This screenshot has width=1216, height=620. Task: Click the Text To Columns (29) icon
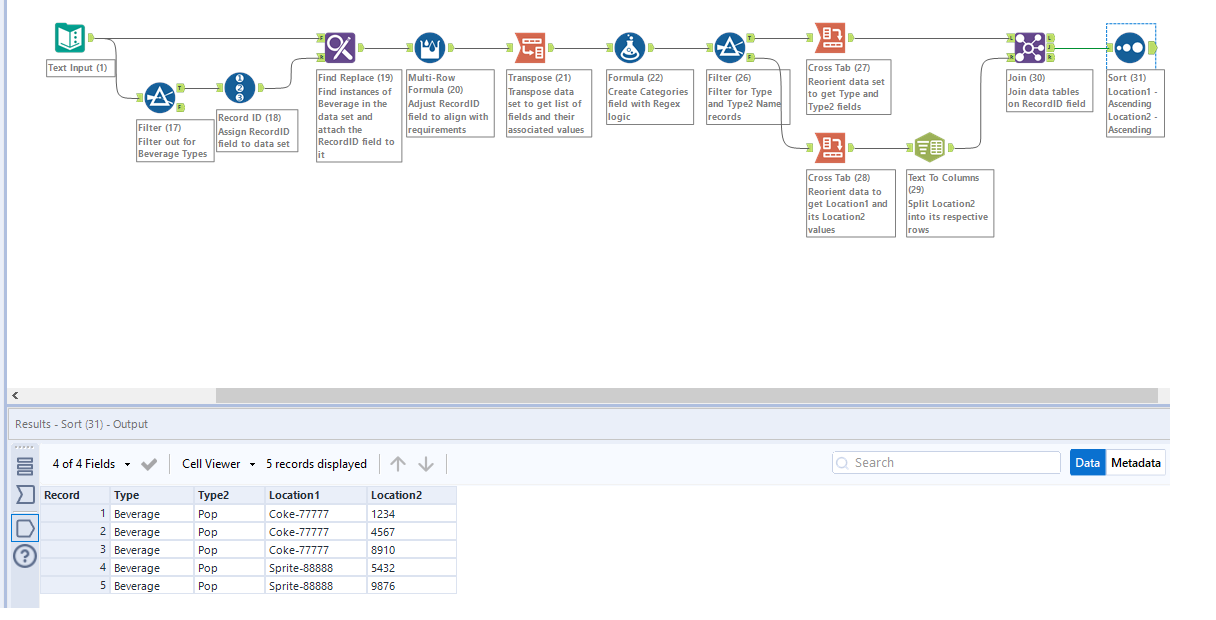tap(929, 147)
